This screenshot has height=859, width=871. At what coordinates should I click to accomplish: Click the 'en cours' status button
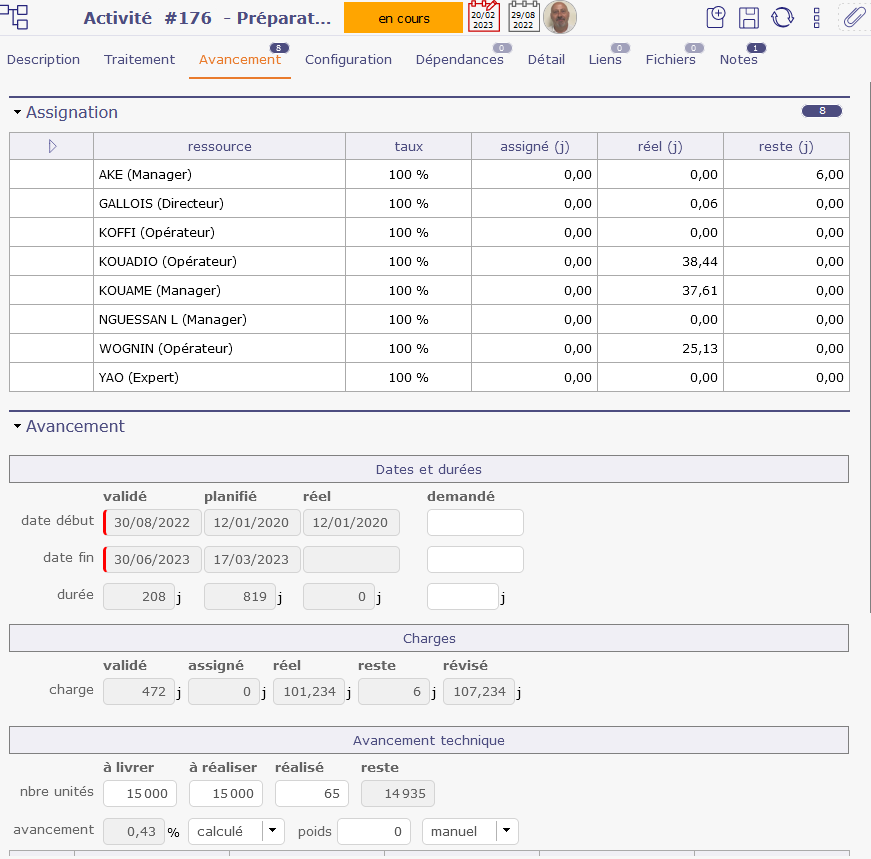pyautogui.click(x=404, y=18)
